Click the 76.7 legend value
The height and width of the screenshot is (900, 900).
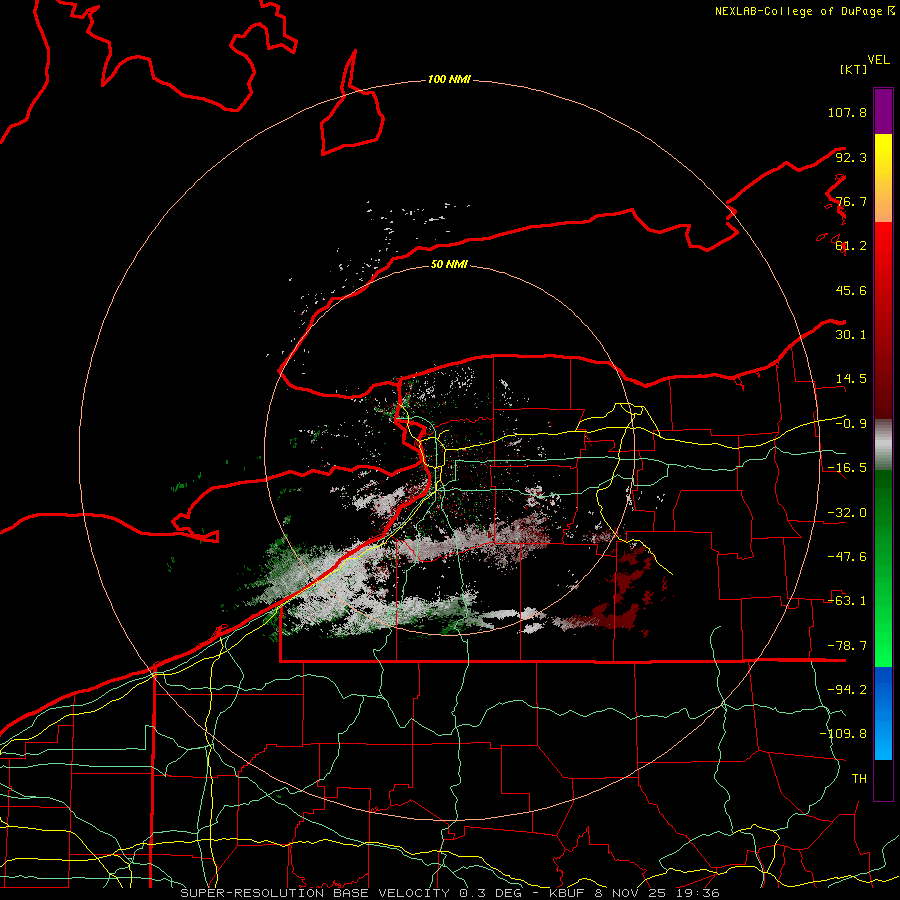point(851,201)
